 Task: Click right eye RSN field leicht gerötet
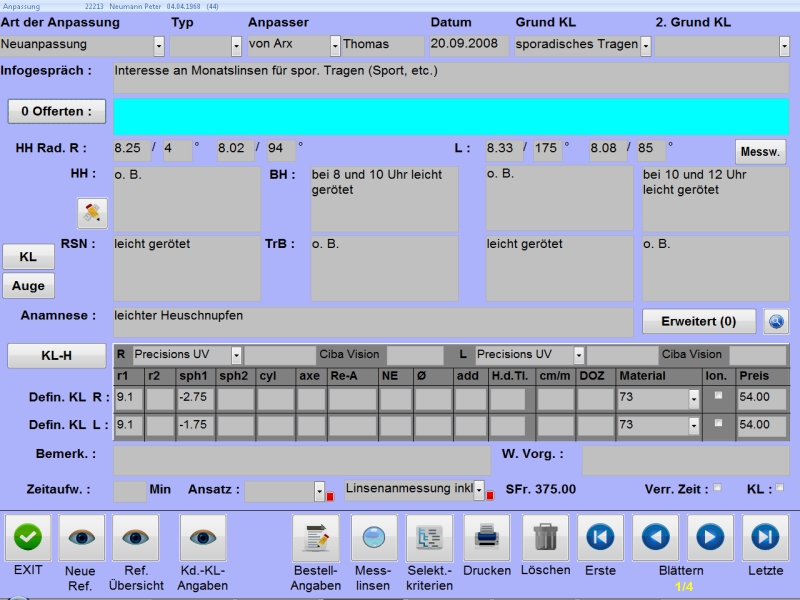coord(187,268)
